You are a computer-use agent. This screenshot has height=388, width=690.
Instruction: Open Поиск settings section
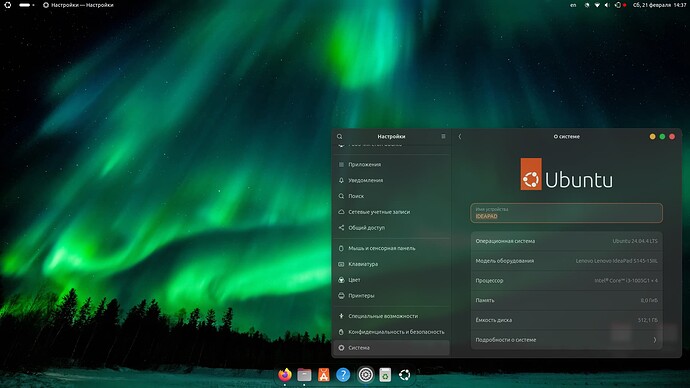coord(391,196)
